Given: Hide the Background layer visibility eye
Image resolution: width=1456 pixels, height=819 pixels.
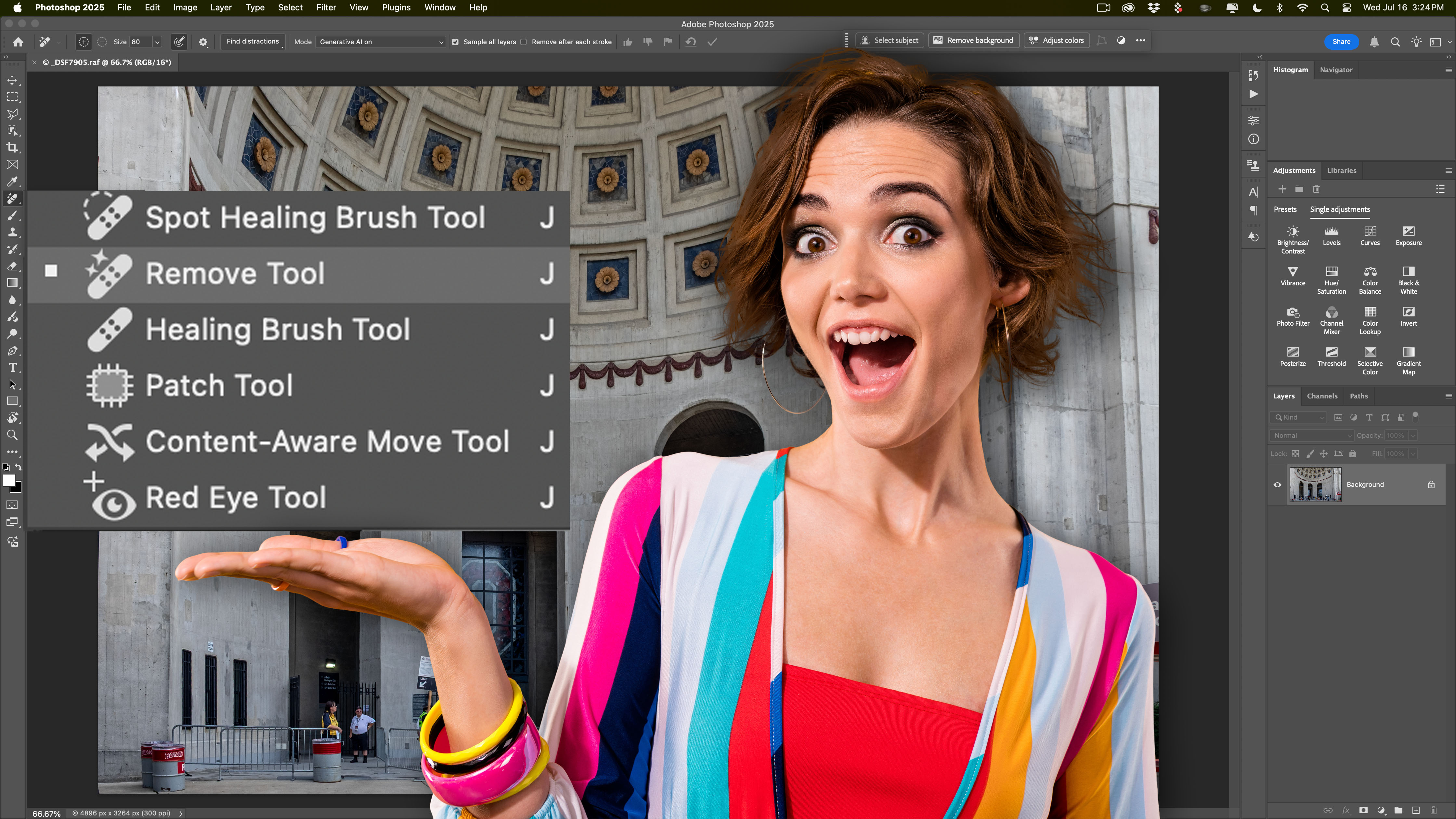Looking at the screenshot, I should pyautogui.click(x=1277, y=484).
